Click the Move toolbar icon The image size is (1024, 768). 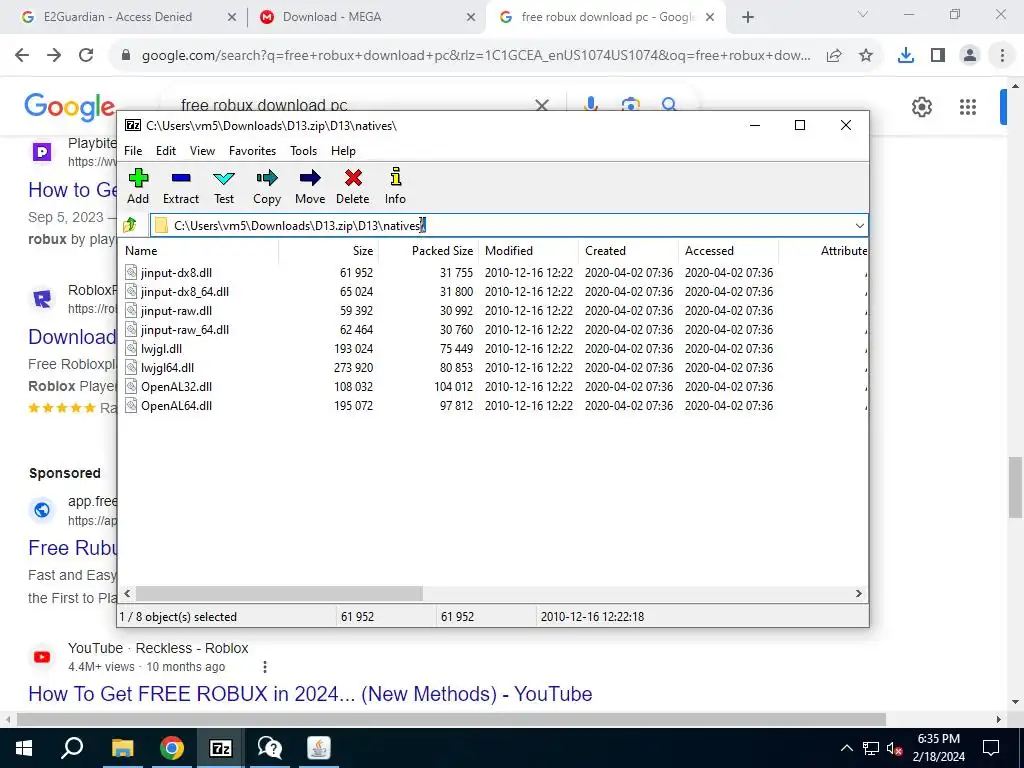310,186
